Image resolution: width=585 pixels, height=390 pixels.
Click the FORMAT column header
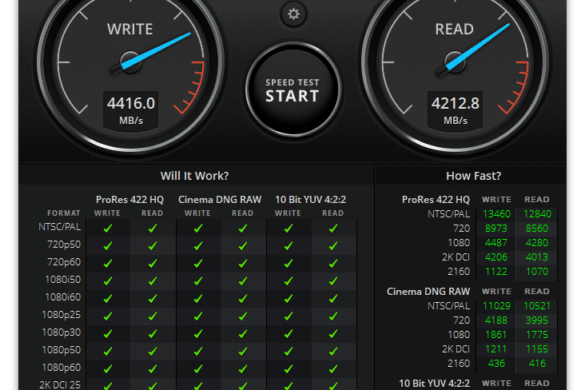pyautogui.click(x=64, y=213)
